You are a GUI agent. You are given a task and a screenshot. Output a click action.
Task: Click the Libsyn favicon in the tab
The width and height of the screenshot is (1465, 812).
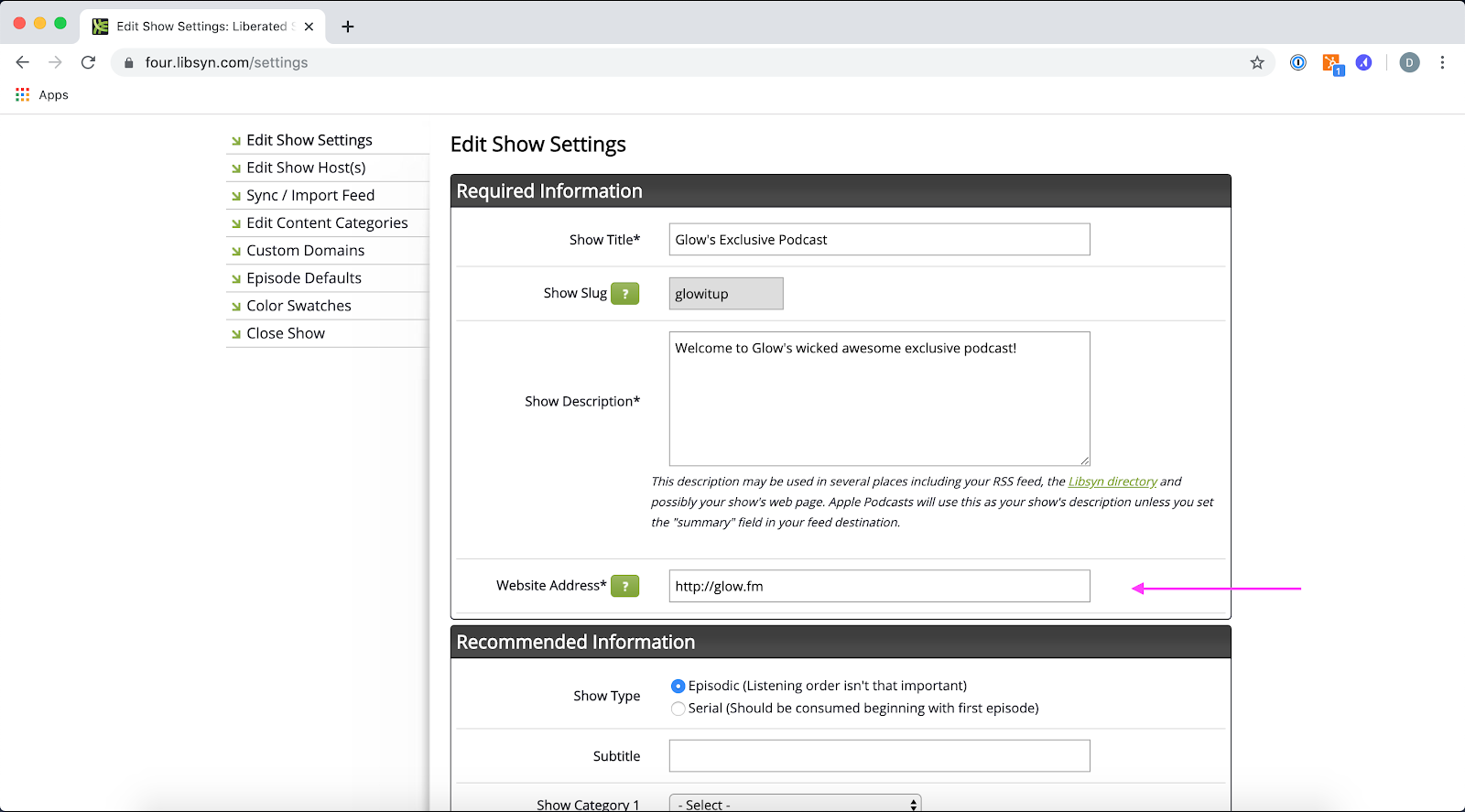coord(100,27)
